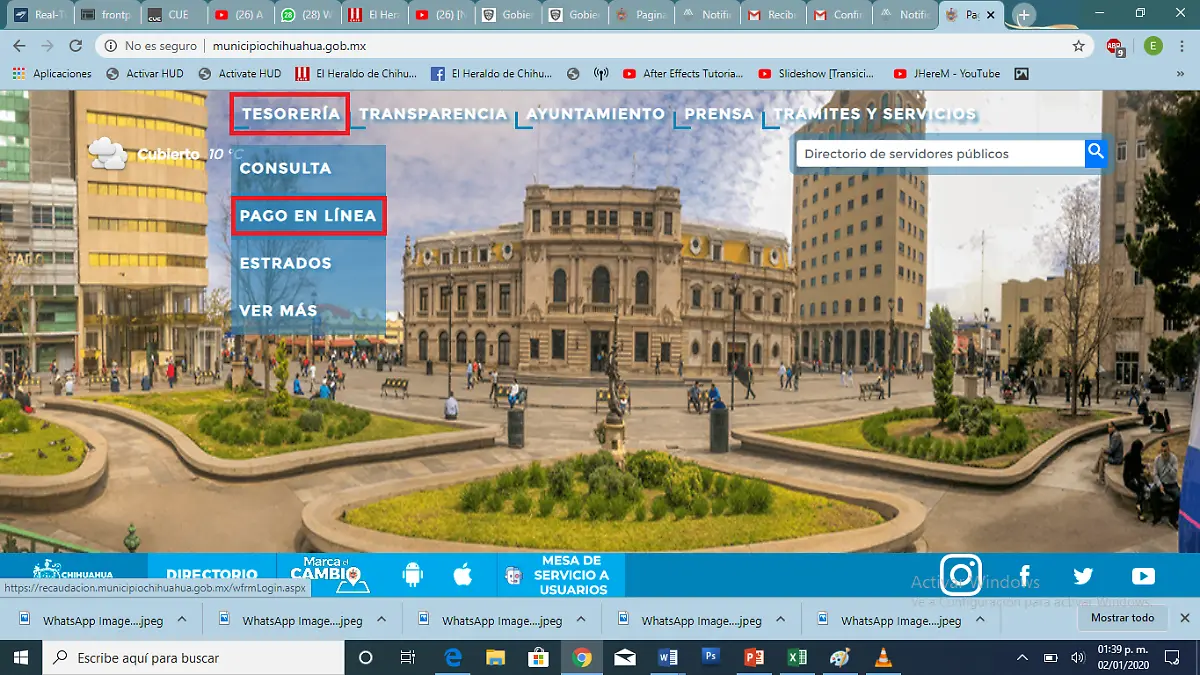Open Excel from the Windows taskbar

797,658
